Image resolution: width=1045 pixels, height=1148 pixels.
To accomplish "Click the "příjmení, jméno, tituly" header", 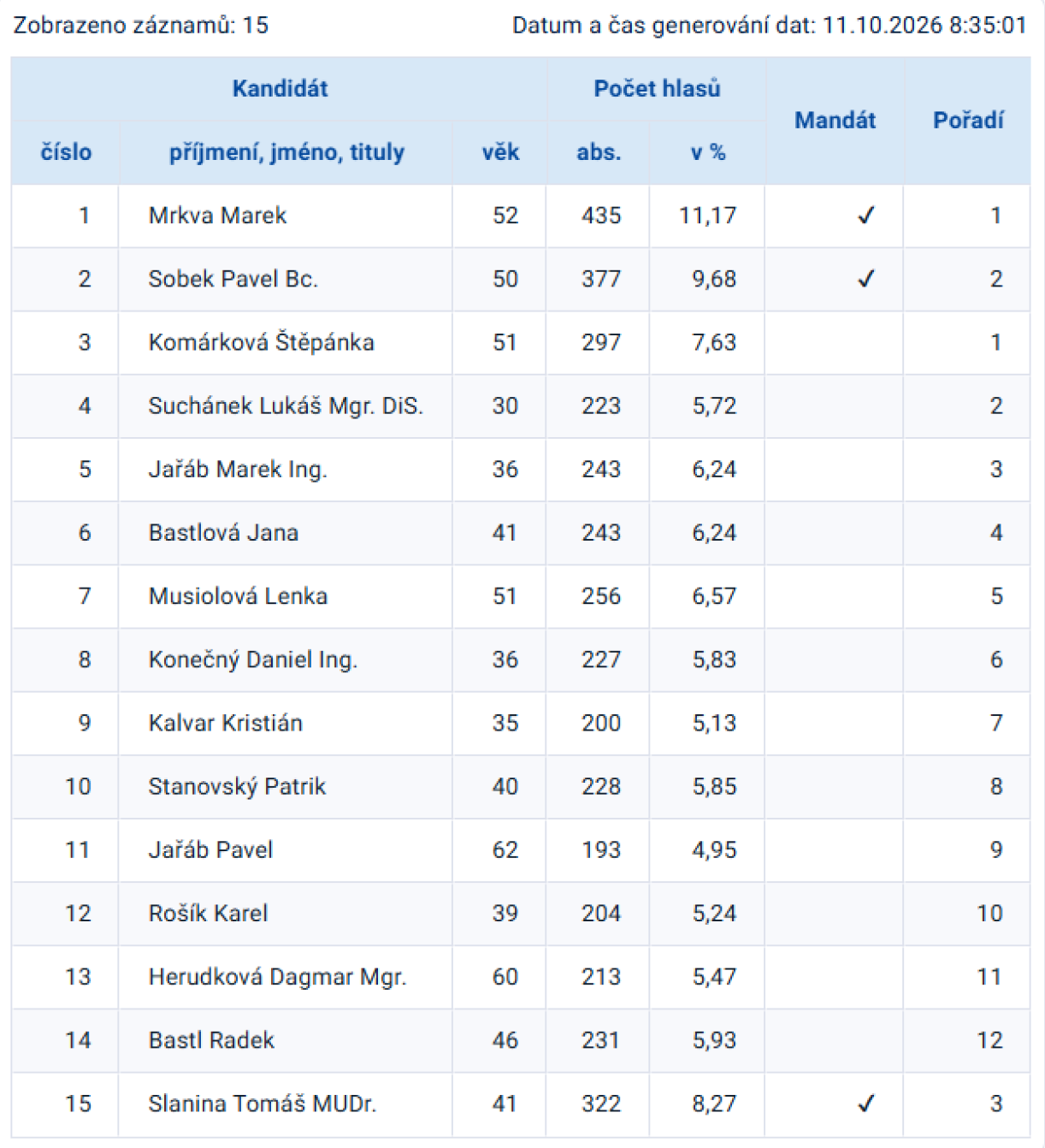I will tap(286, 153).
